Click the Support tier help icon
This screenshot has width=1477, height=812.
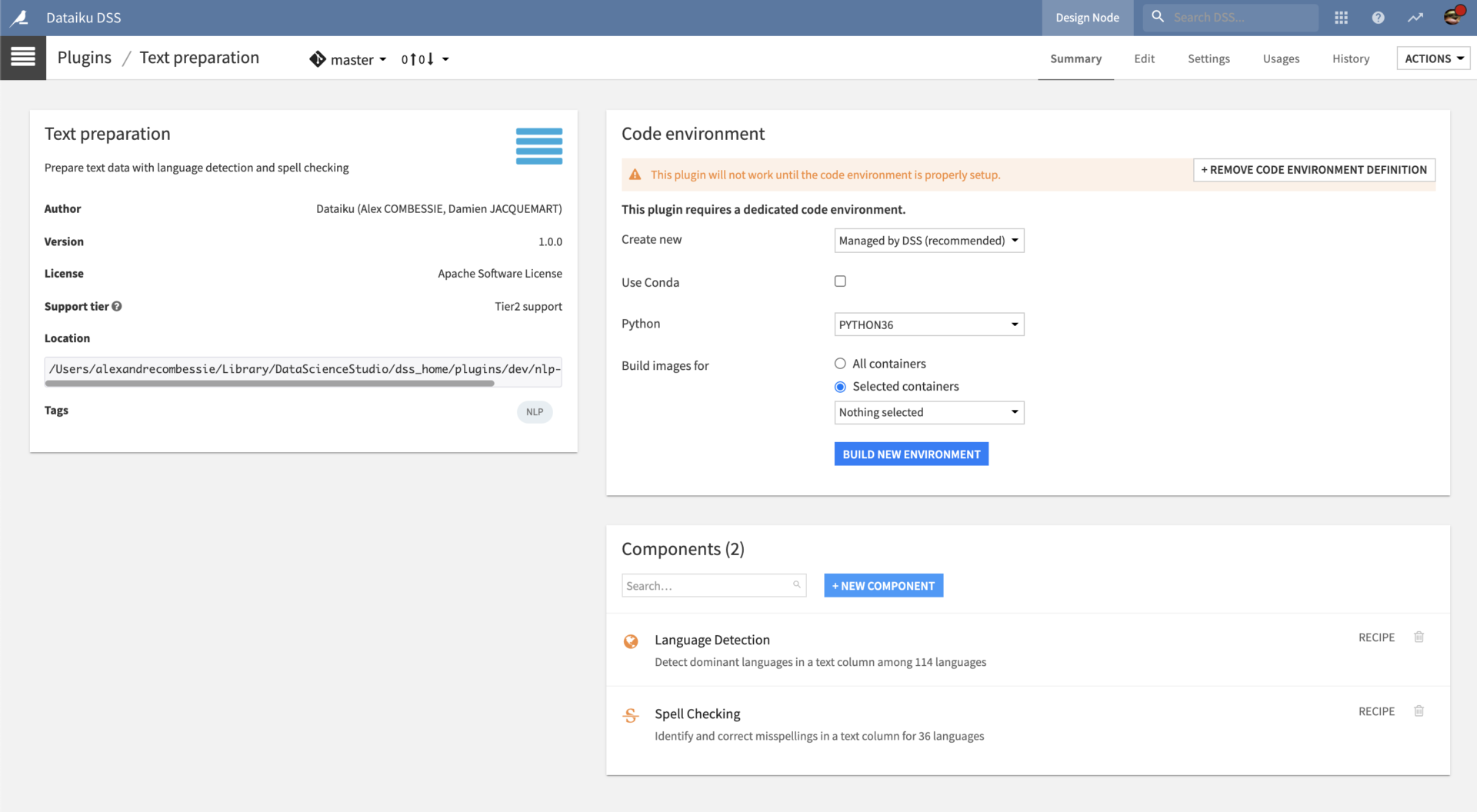[x=117, y=306]
